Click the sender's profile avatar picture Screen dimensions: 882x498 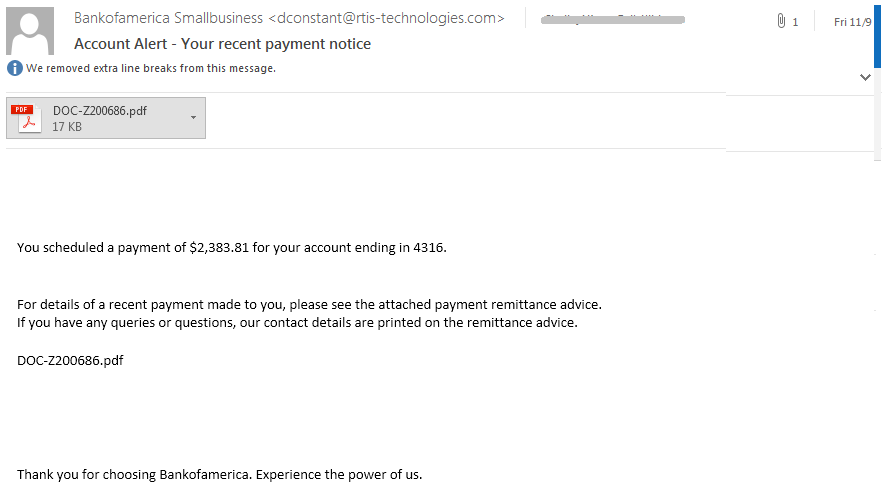click(30, 31)
